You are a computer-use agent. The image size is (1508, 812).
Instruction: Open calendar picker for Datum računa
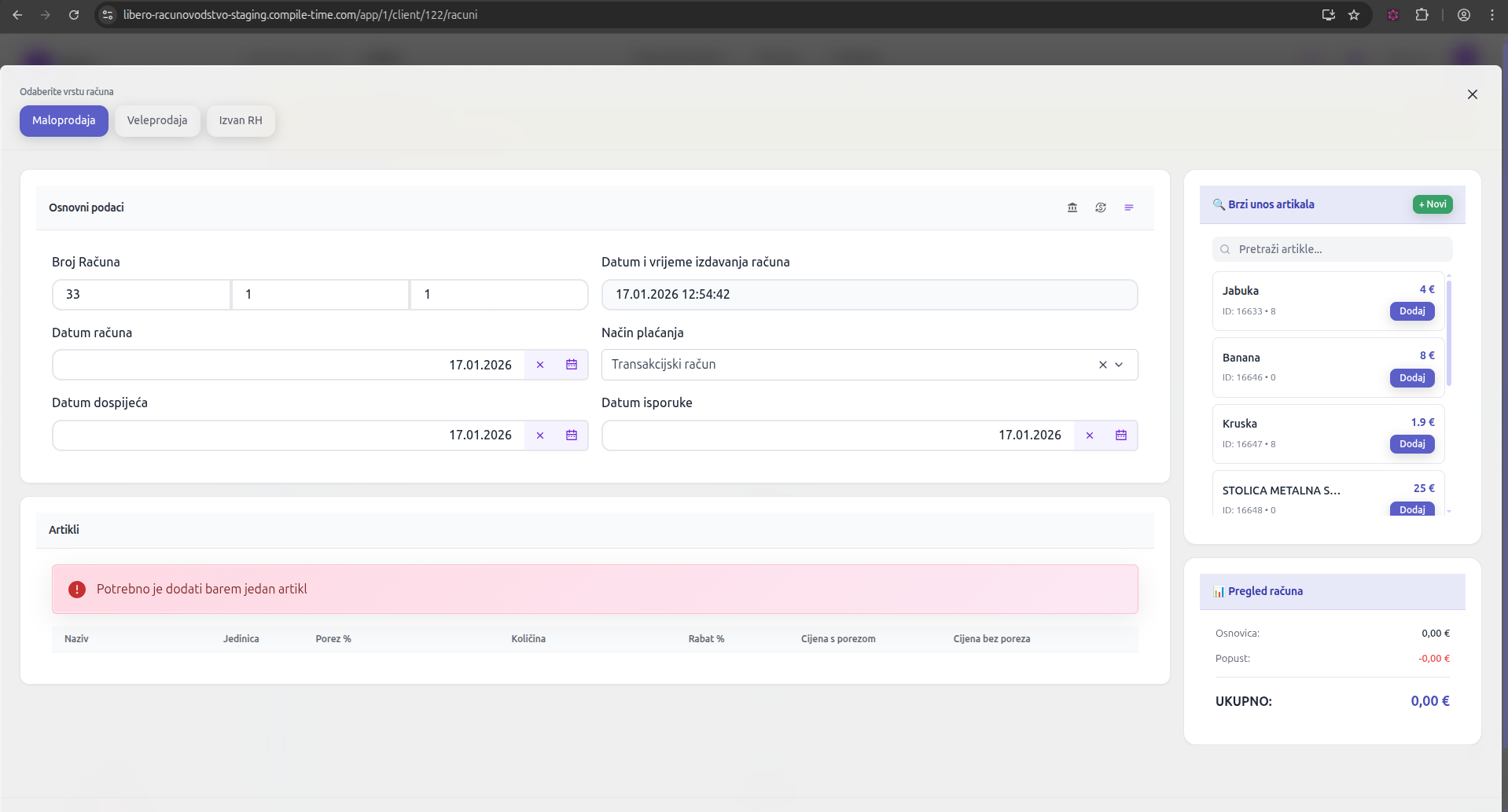[572, 365]
